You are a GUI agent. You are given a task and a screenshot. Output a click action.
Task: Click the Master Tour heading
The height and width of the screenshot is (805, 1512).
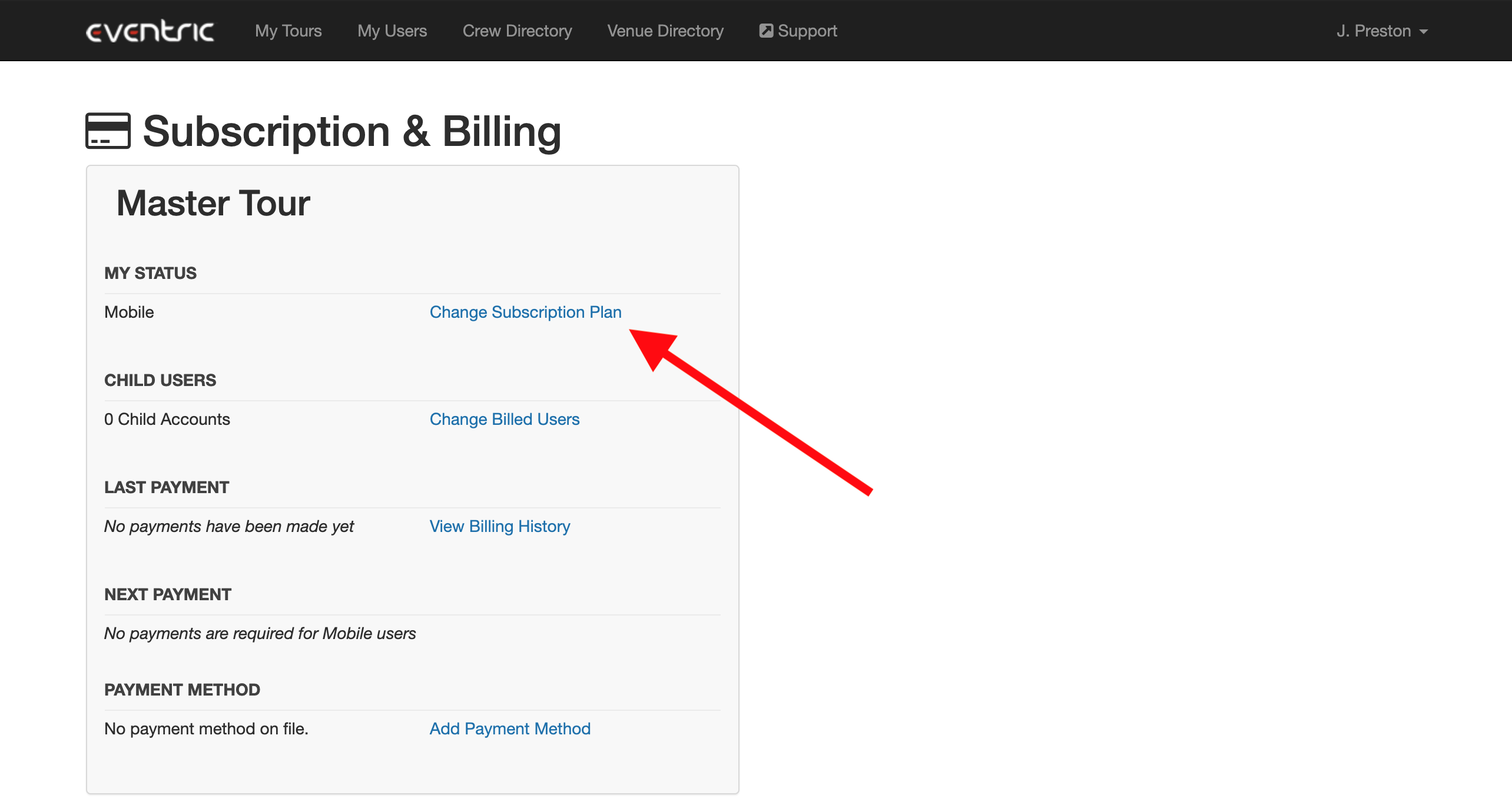tap(213, 204)
